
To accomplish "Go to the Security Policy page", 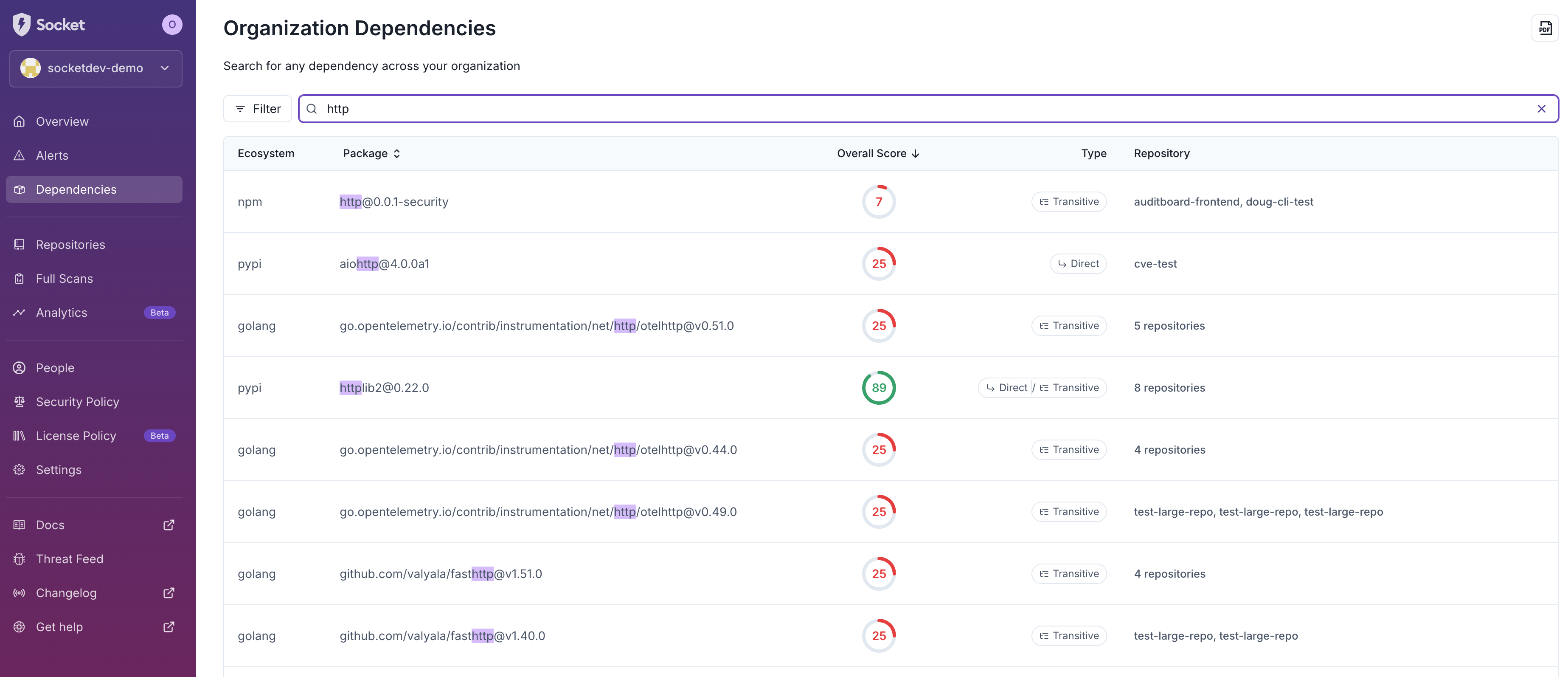I will point(77,402).
